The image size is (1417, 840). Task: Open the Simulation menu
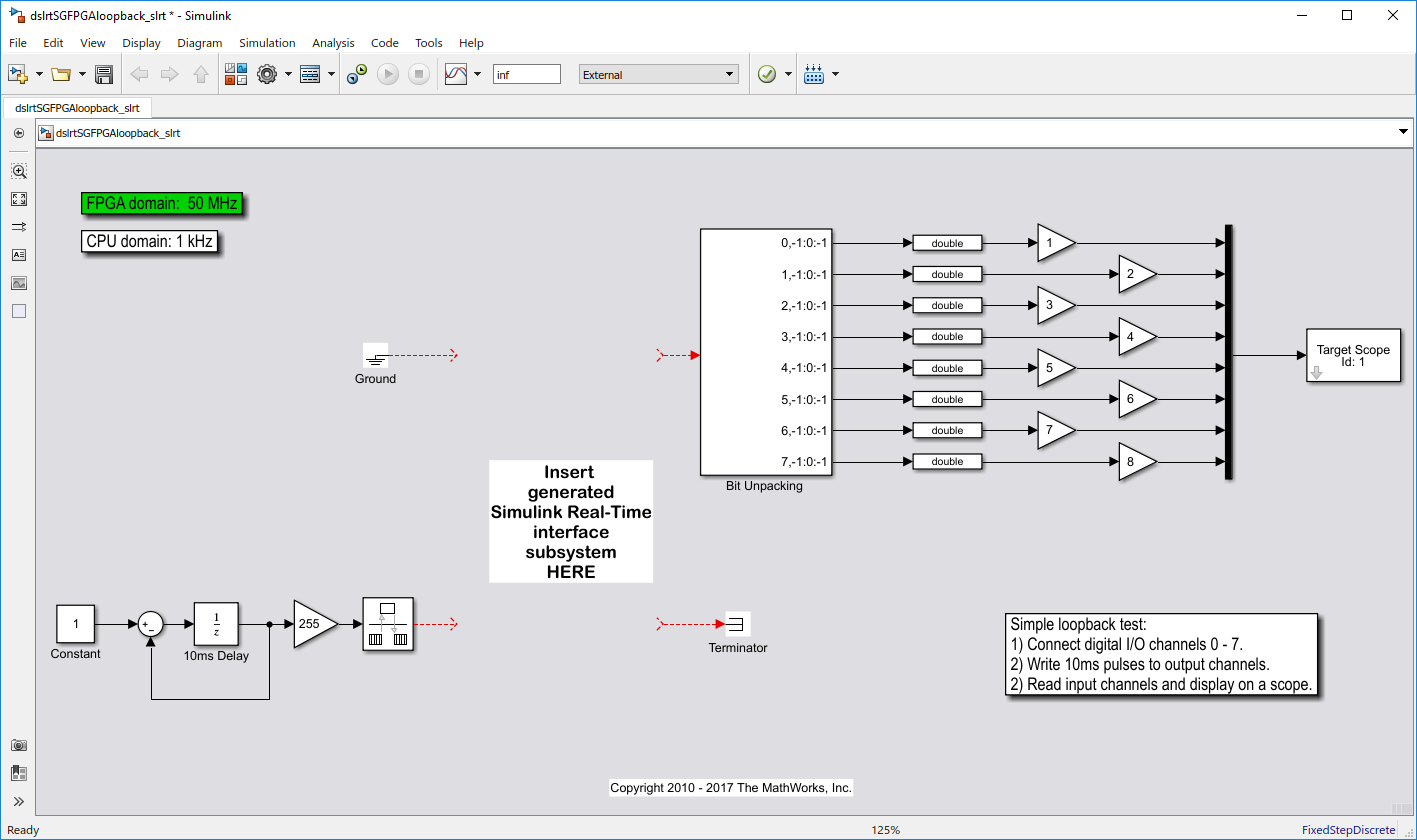[x=267, y=43]
